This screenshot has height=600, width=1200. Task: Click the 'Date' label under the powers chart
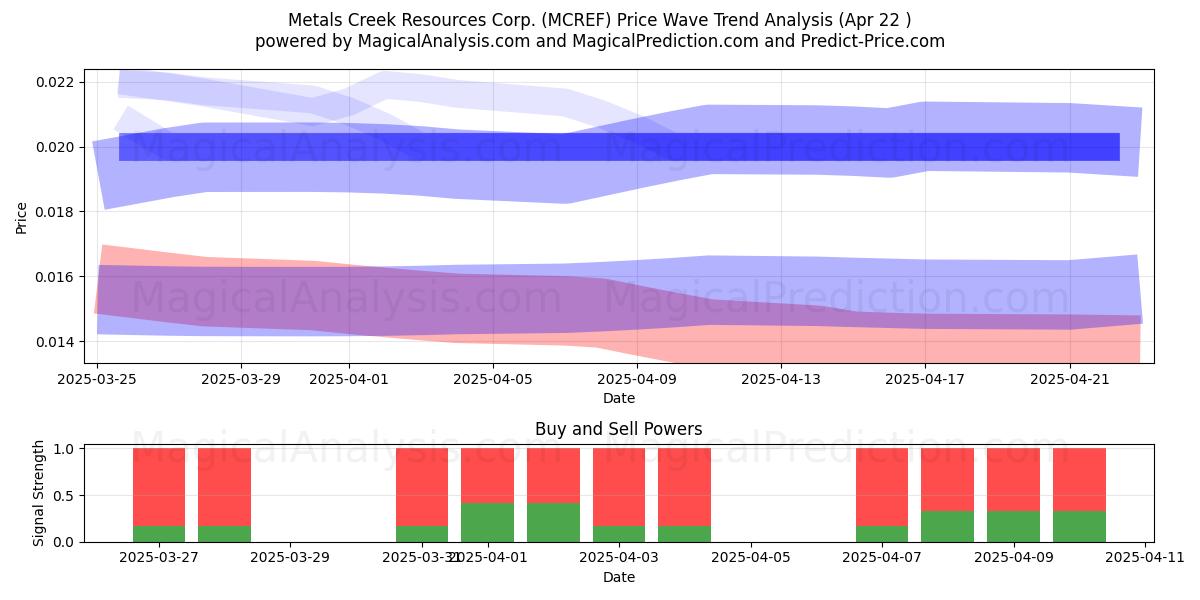point(619,577)
